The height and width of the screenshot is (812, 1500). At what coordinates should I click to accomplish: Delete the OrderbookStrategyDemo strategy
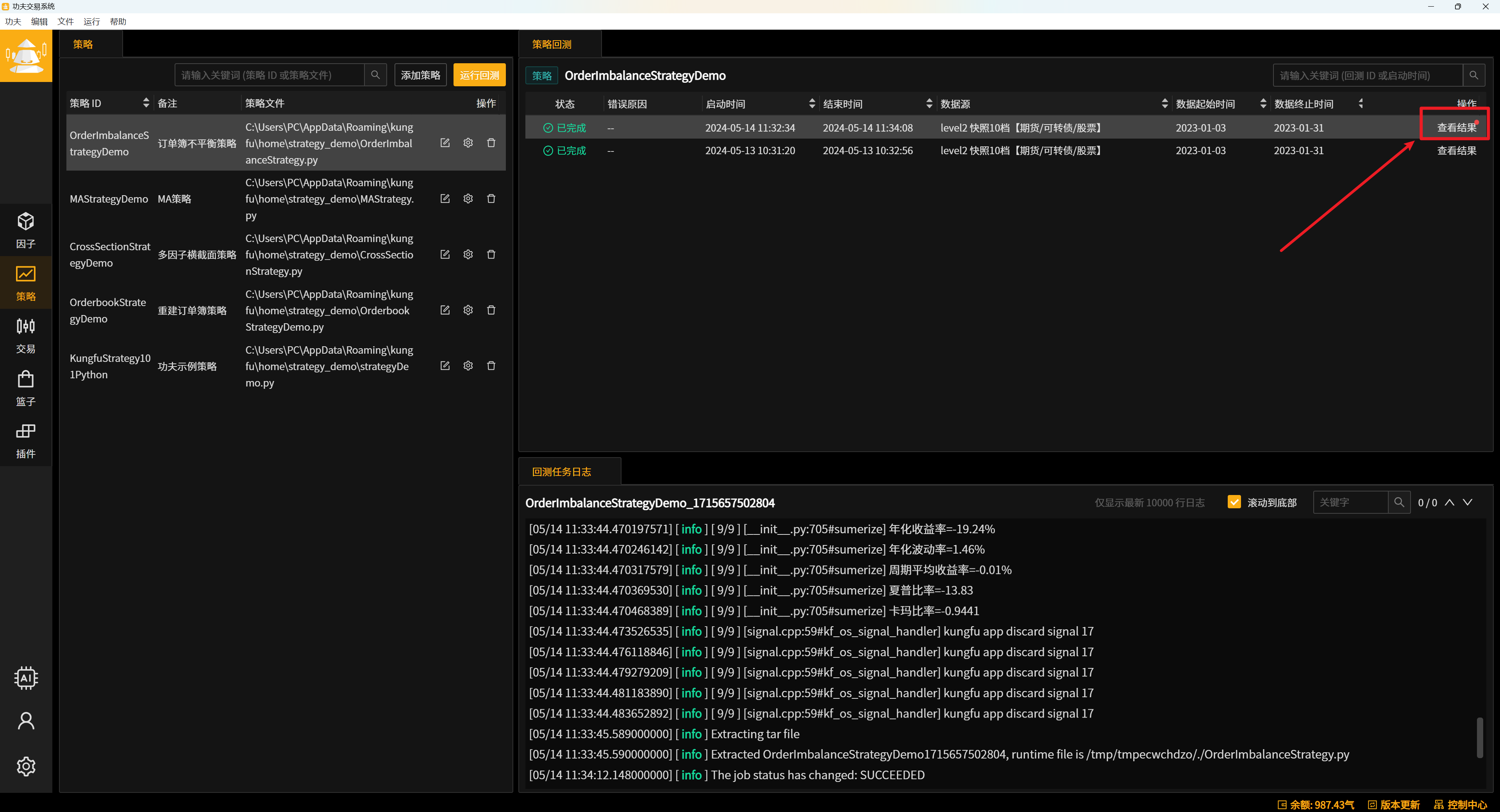pos(491,310)
